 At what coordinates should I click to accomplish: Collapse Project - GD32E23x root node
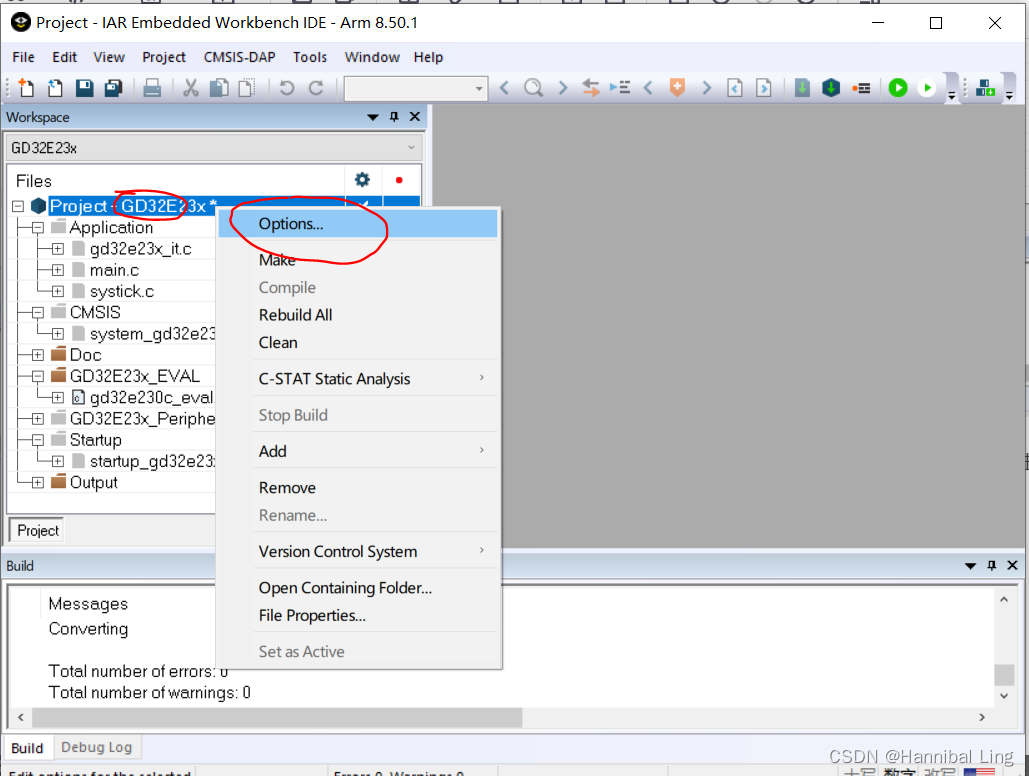tap(18, 206)
